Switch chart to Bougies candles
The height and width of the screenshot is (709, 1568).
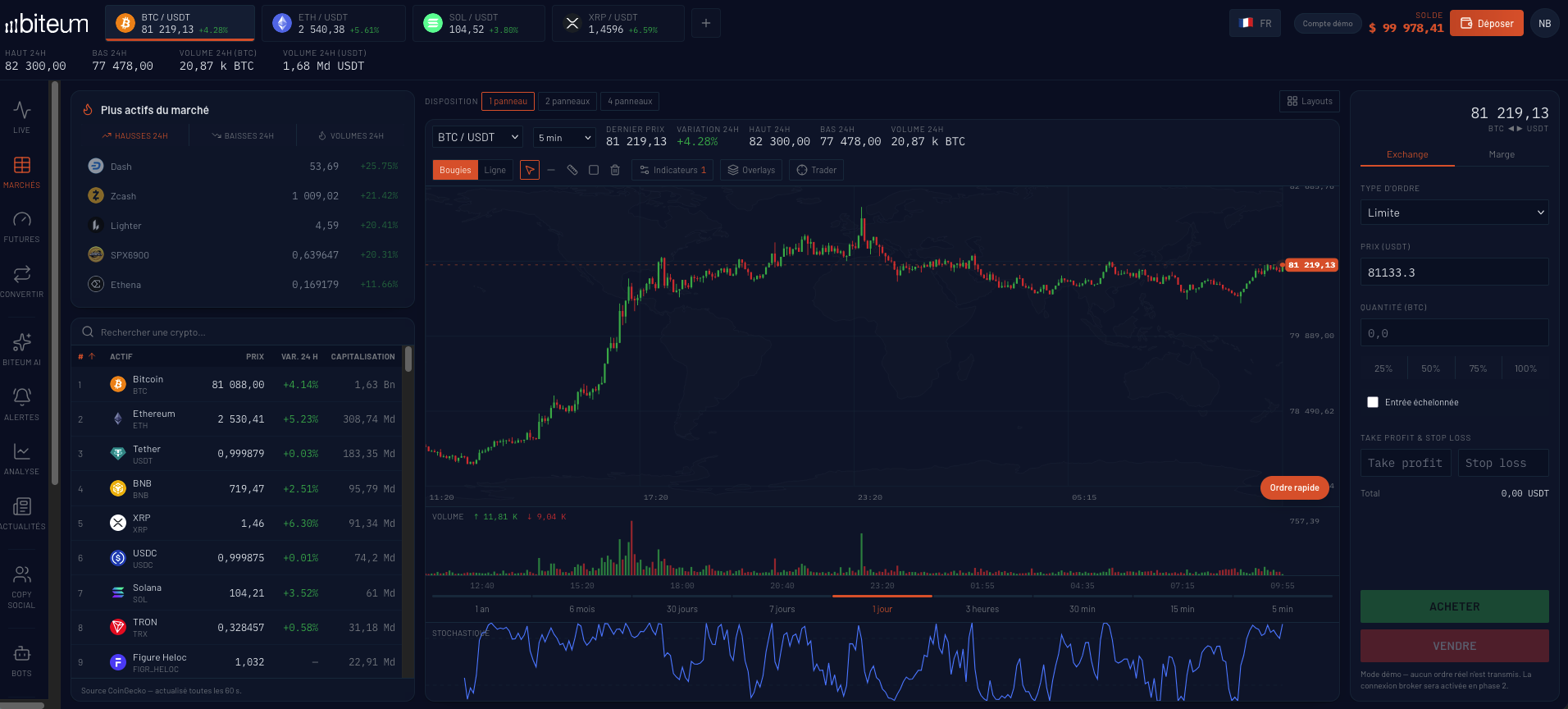click(x=455, y=170)
